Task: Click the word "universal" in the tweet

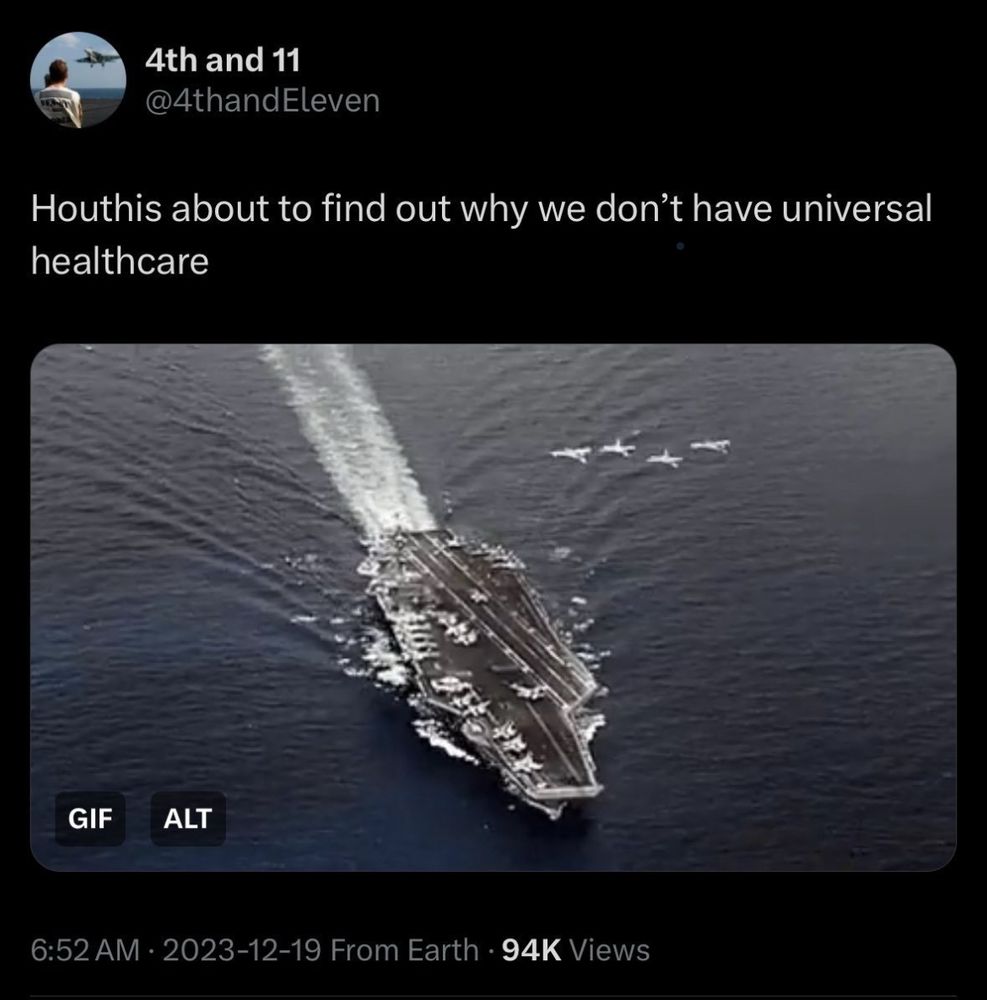Action: pyautogui.click(x=856, y=209)
